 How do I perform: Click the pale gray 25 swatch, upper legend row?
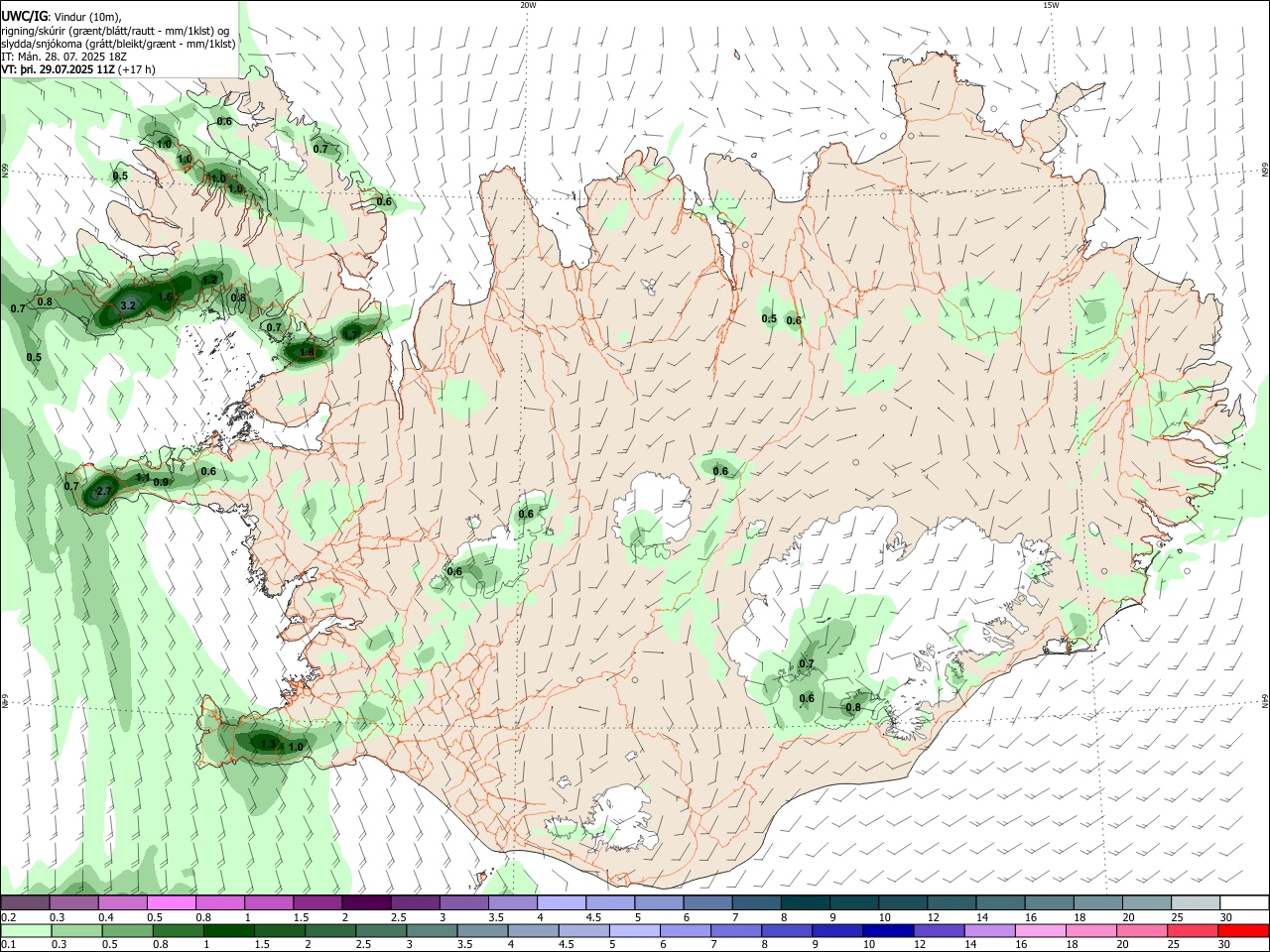point(1195,902)
